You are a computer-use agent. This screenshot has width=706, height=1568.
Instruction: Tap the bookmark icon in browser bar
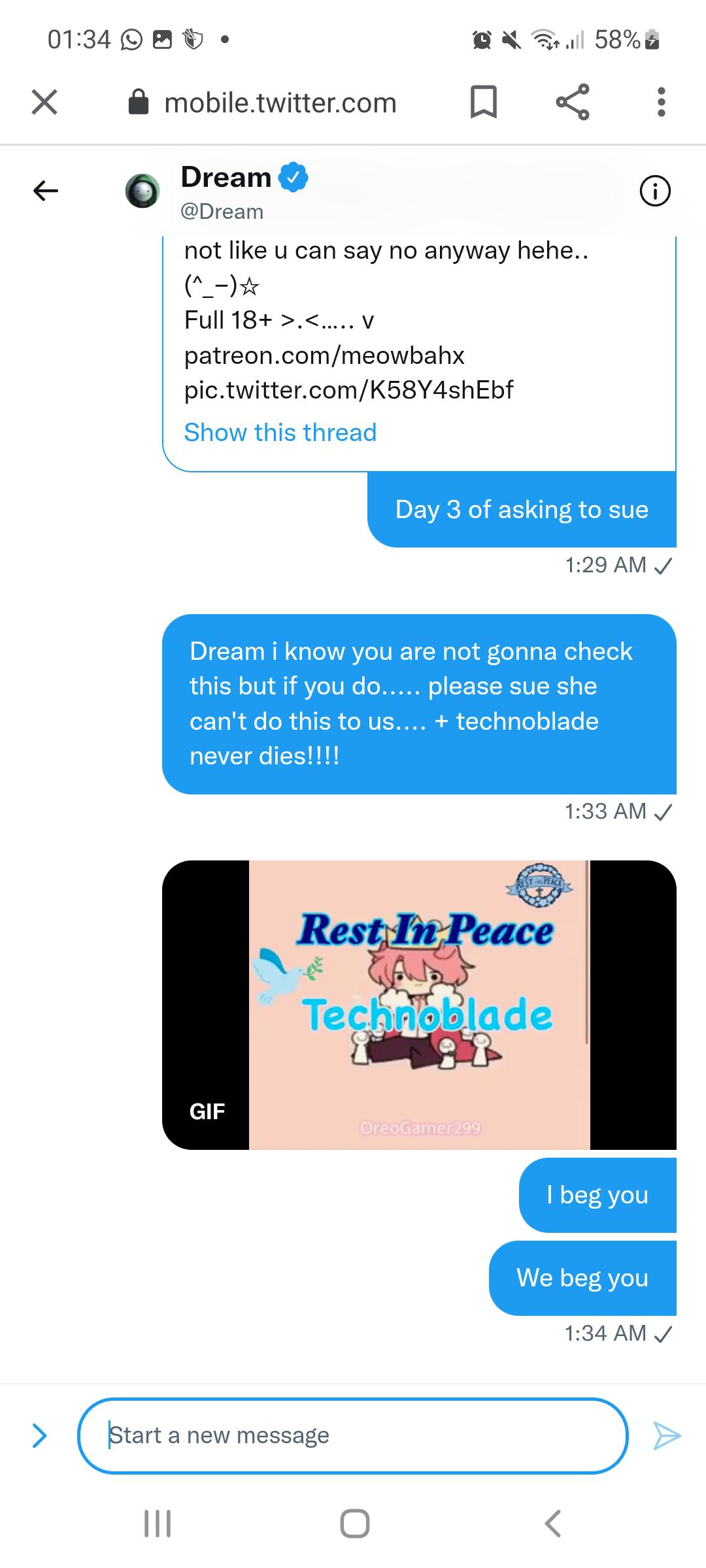pyautogui.click(x=484, y=102)
